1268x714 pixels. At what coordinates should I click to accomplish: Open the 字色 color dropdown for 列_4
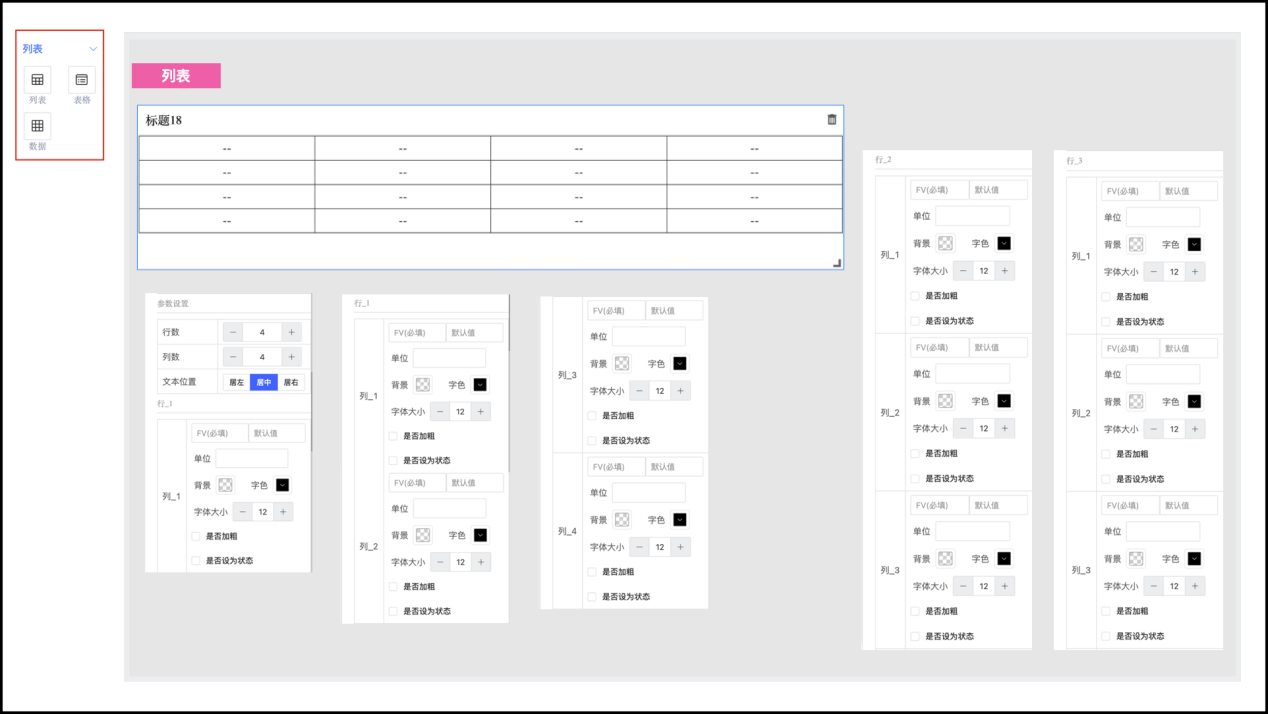pos(680,520)
